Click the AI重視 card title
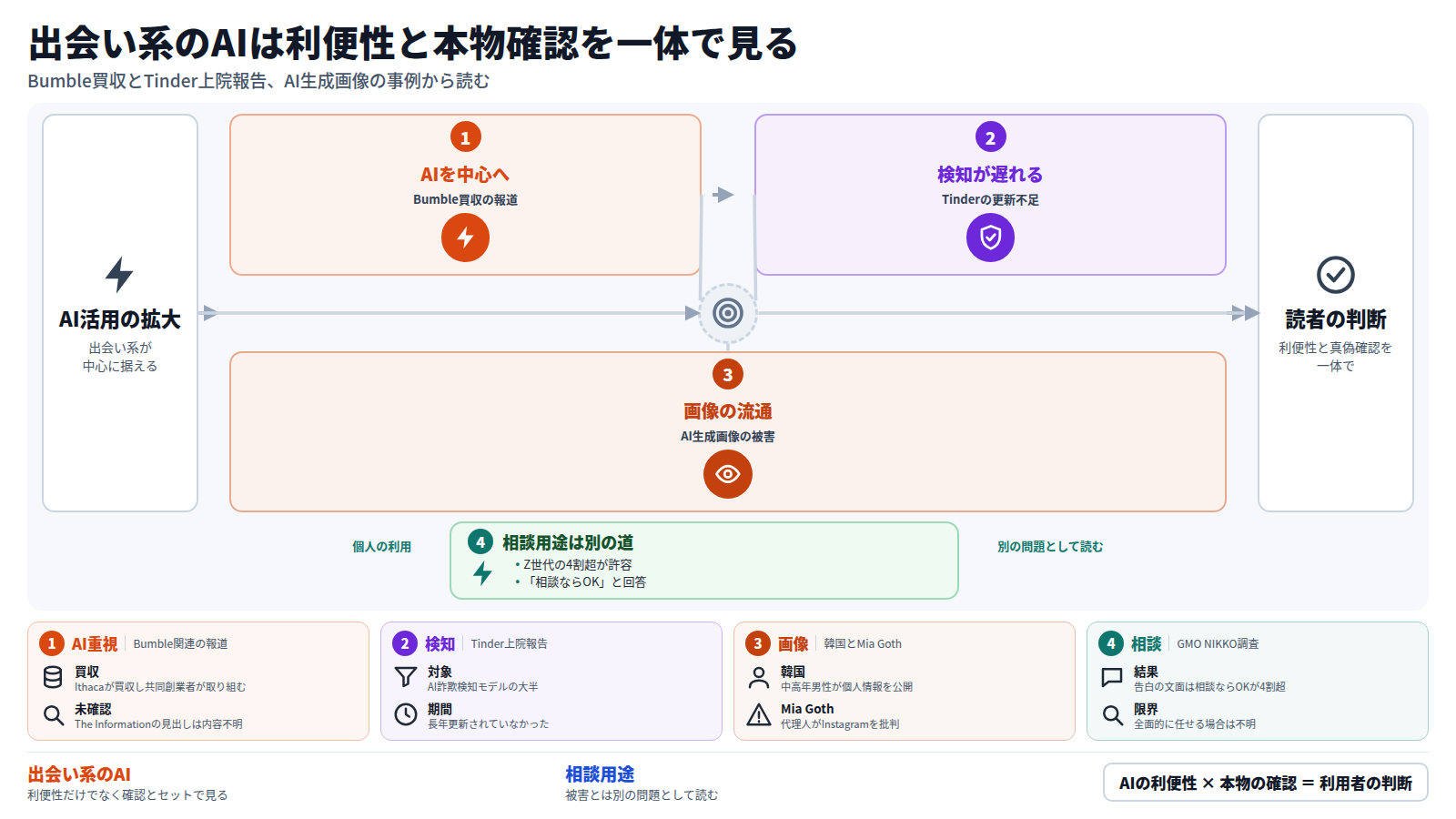Screen dimensions: 1456x819 point(95,643)
